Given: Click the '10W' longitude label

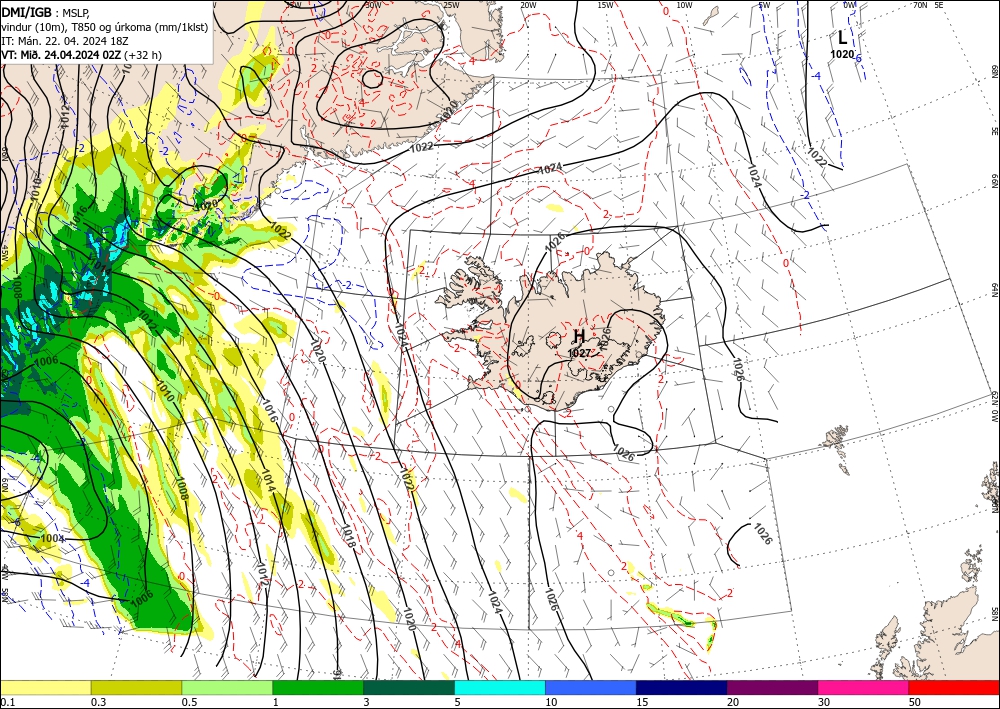Looking at the screenshot, I should pyautogui.click(x=684, y=5).
